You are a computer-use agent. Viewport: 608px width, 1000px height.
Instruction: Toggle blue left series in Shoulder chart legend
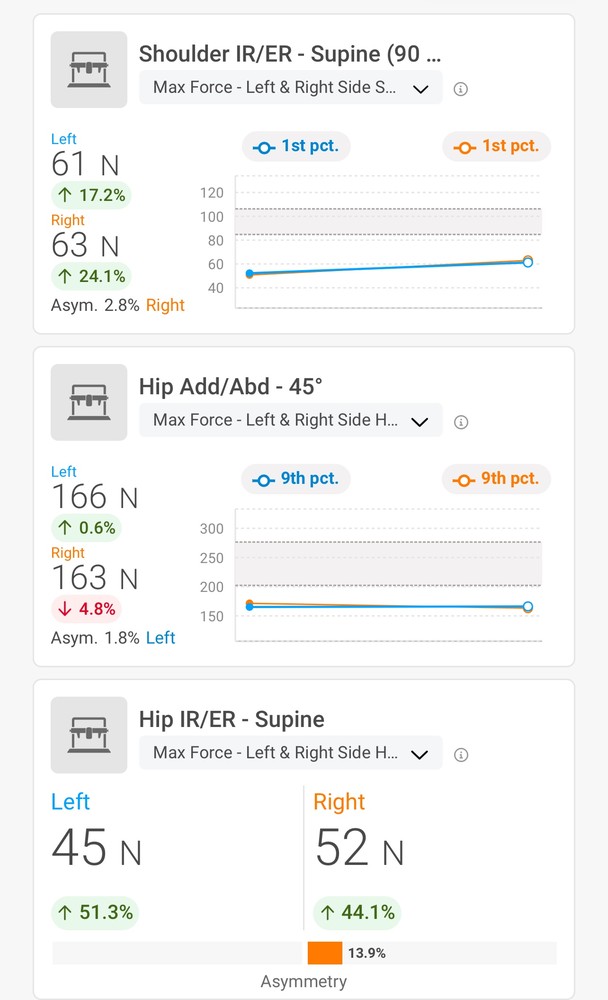(x=296, y=146)
